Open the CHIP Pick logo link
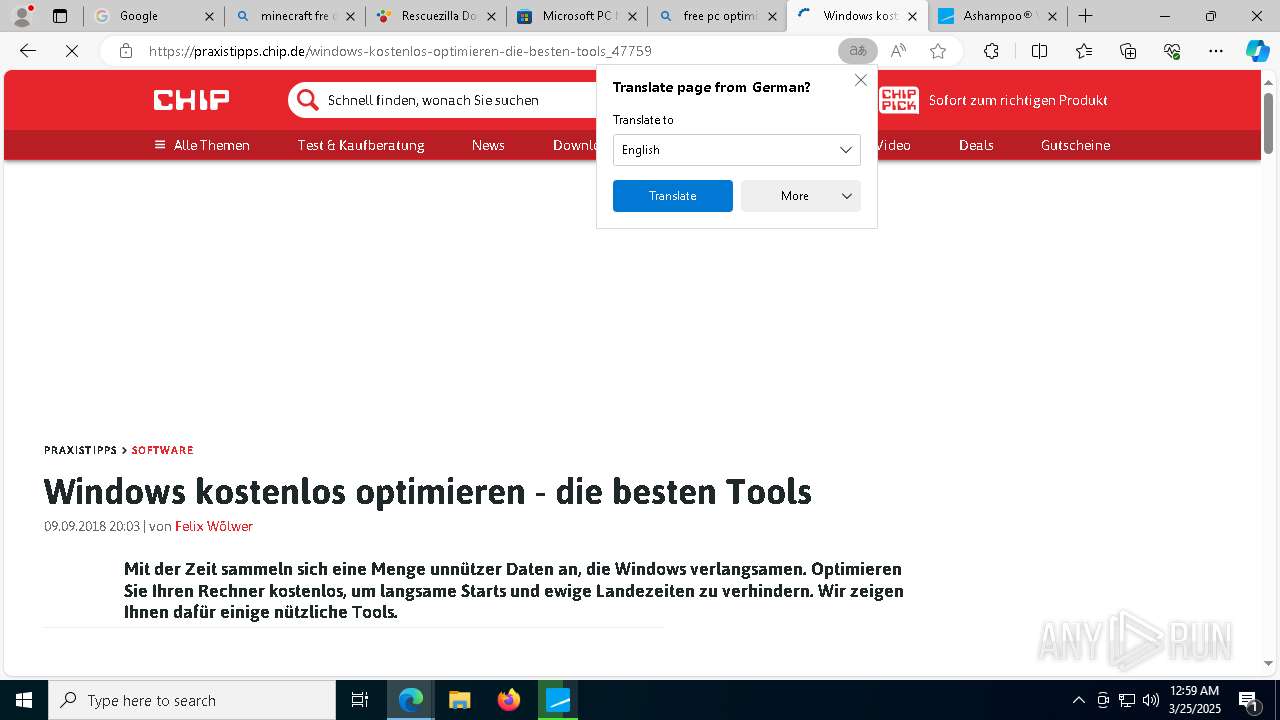This screenshot has height=720, width=1280. point(899,100)
